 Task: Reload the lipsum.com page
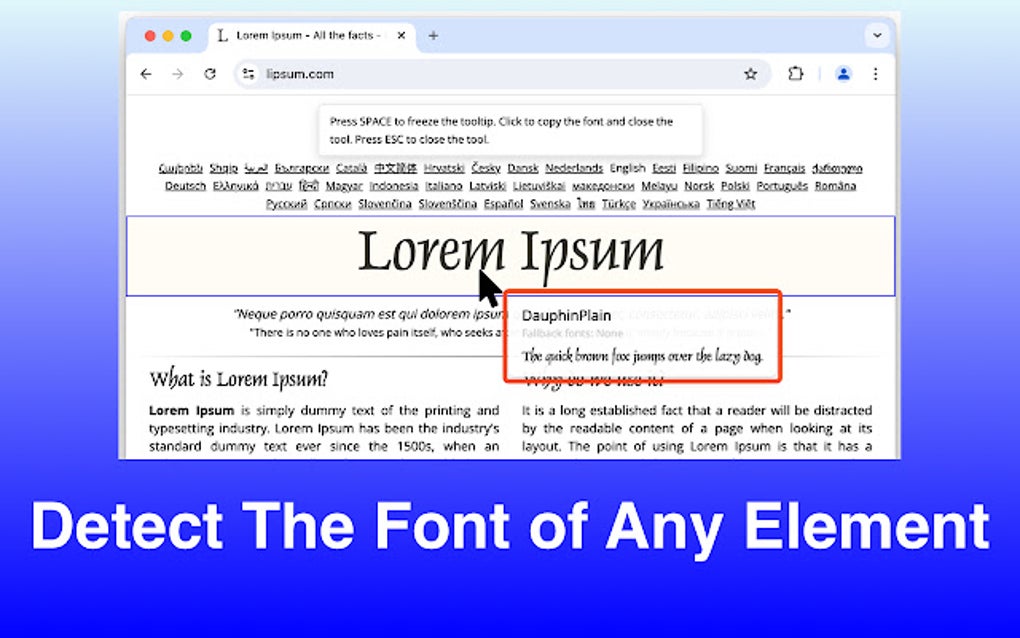point(210,74)
